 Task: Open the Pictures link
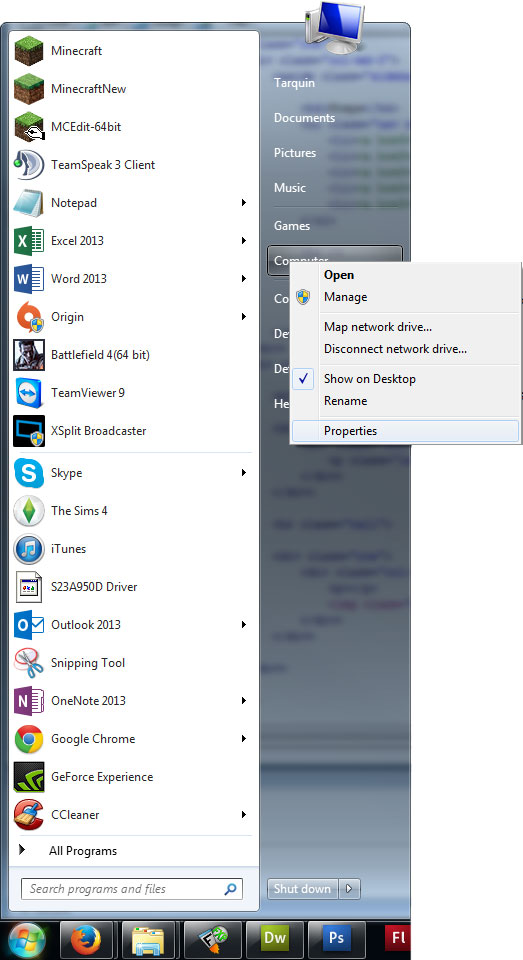pos(295,152)
